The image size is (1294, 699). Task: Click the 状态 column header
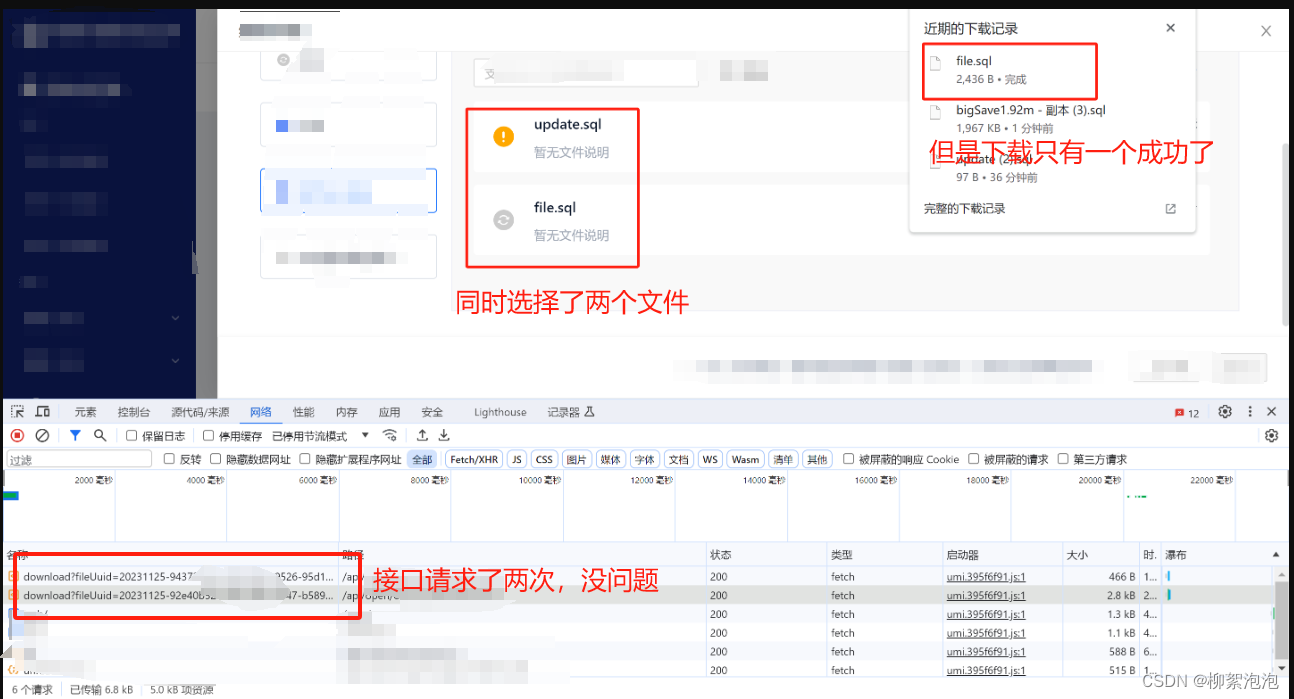(721, 555)
